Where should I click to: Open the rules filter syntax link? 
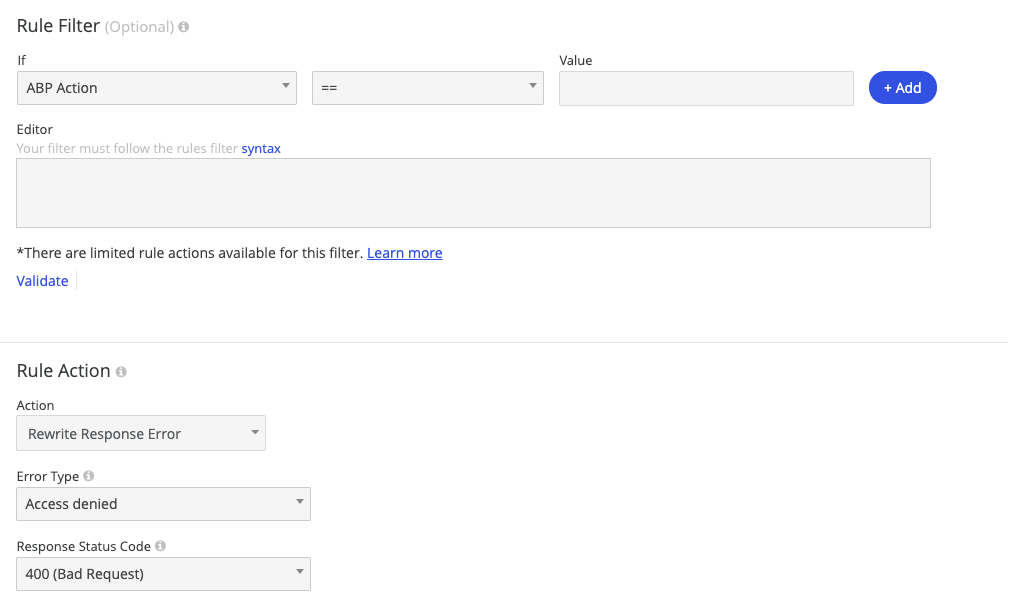(x=261, y=148)
